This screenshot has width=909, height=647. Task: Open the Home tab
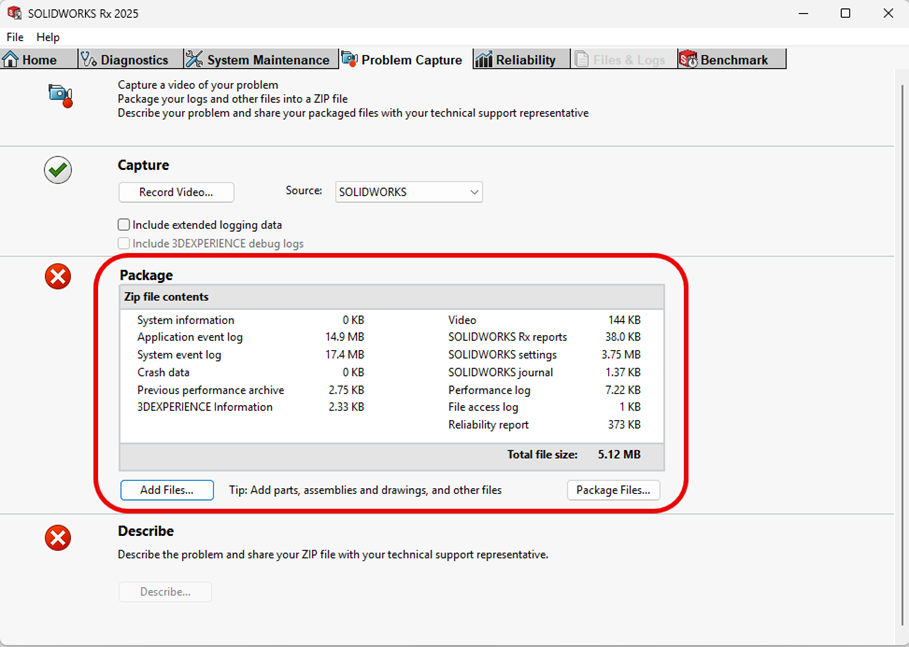pyautogui.click(x=38, y=60)
